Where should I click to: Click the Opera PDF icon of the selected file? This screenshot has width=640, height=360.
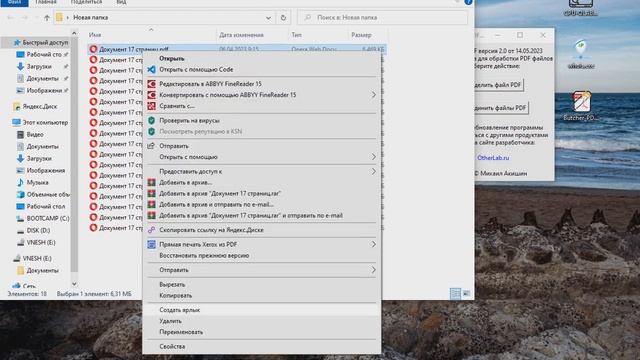(x=93, y=49)
